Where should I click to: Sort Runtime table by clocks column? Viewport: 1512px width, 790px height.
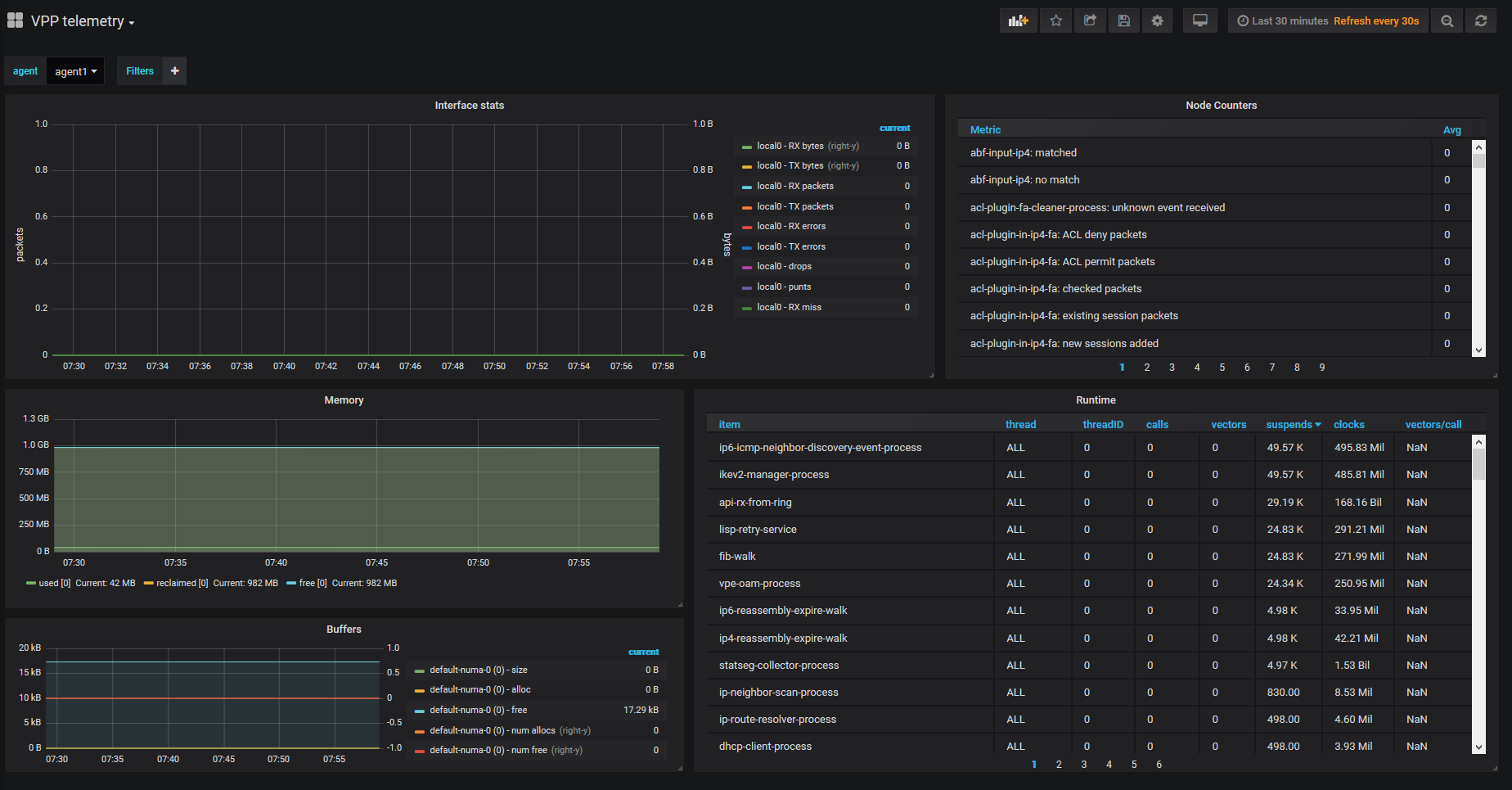(x=1348, y=425)
